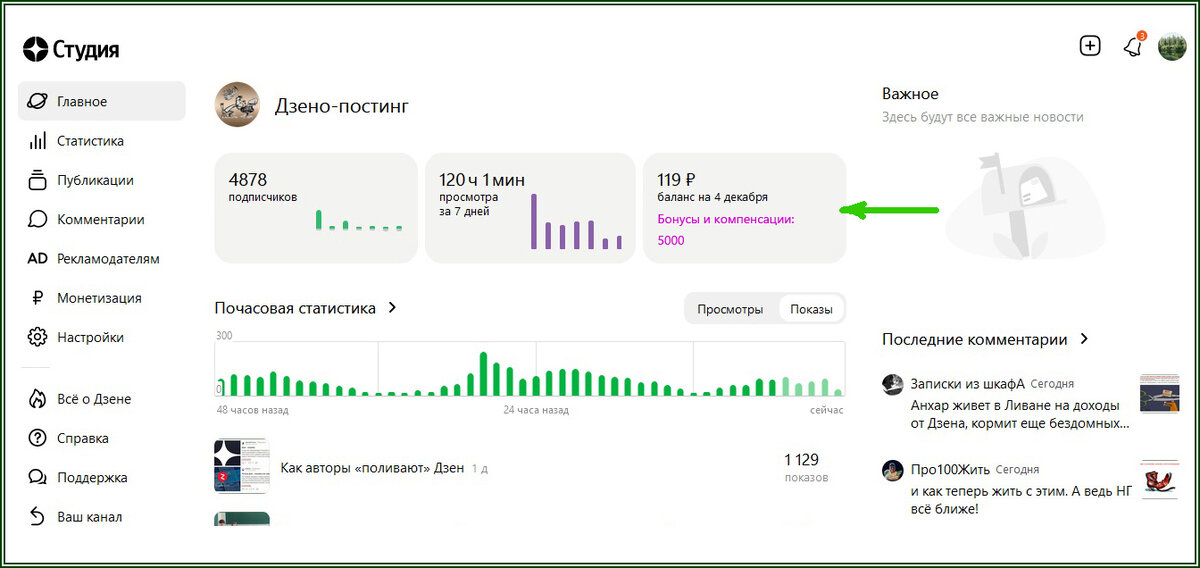Click the flame icon beside Всё о Дзене
The width and height of the screenshot is (1200, 568).
[38, 399]
